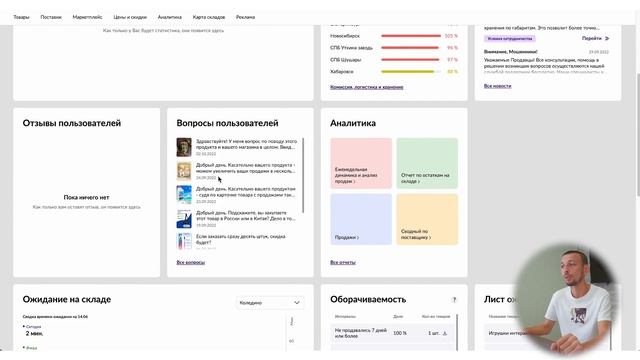Open the Все отчеты link
Screen dimensions: 640x360
click(343, 262)
